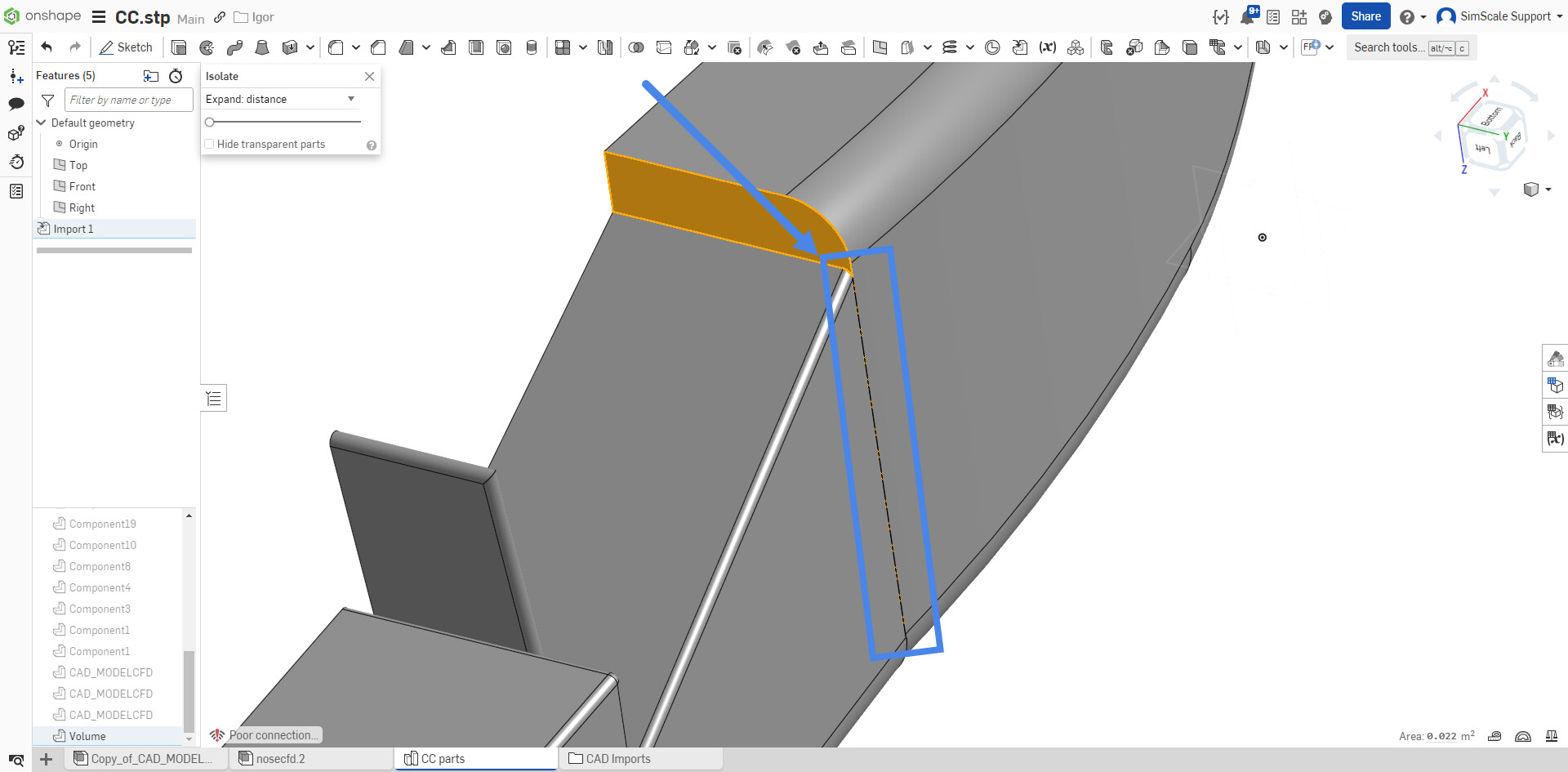Image resolution: width=1568 pixels, height=772 pixels.
Task: Select the Sweep tool
Action: coord(234,47)
